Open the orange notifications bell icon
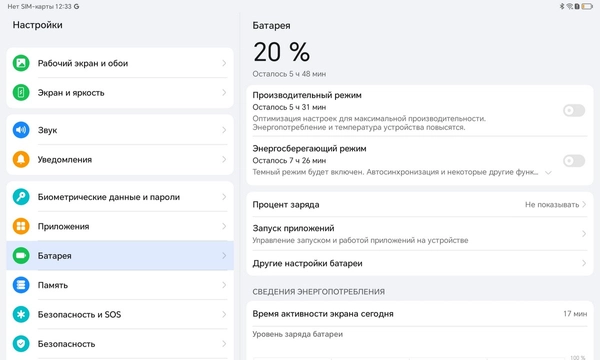Viewport: 600px width, 360px height. (21, 159)
